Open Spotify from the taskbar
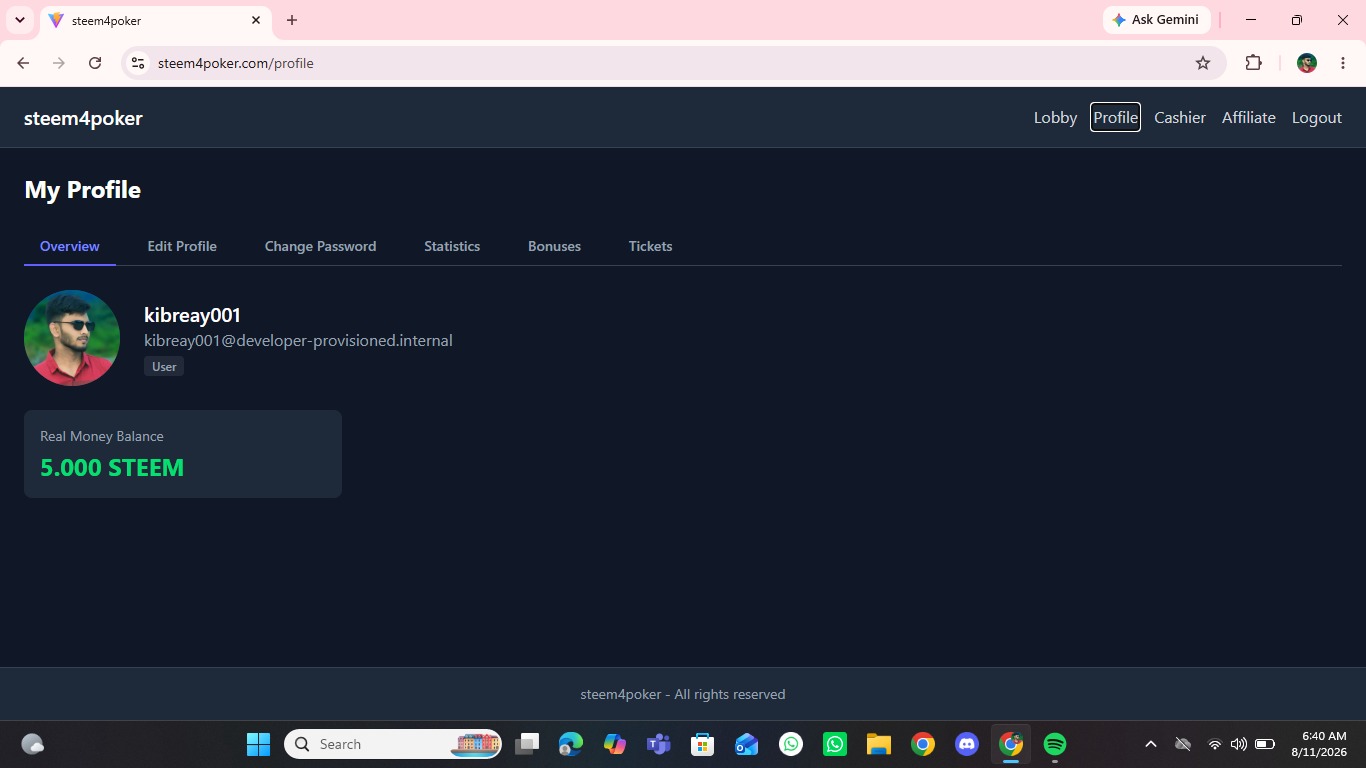The image size is (1366, 768). 1055,744
